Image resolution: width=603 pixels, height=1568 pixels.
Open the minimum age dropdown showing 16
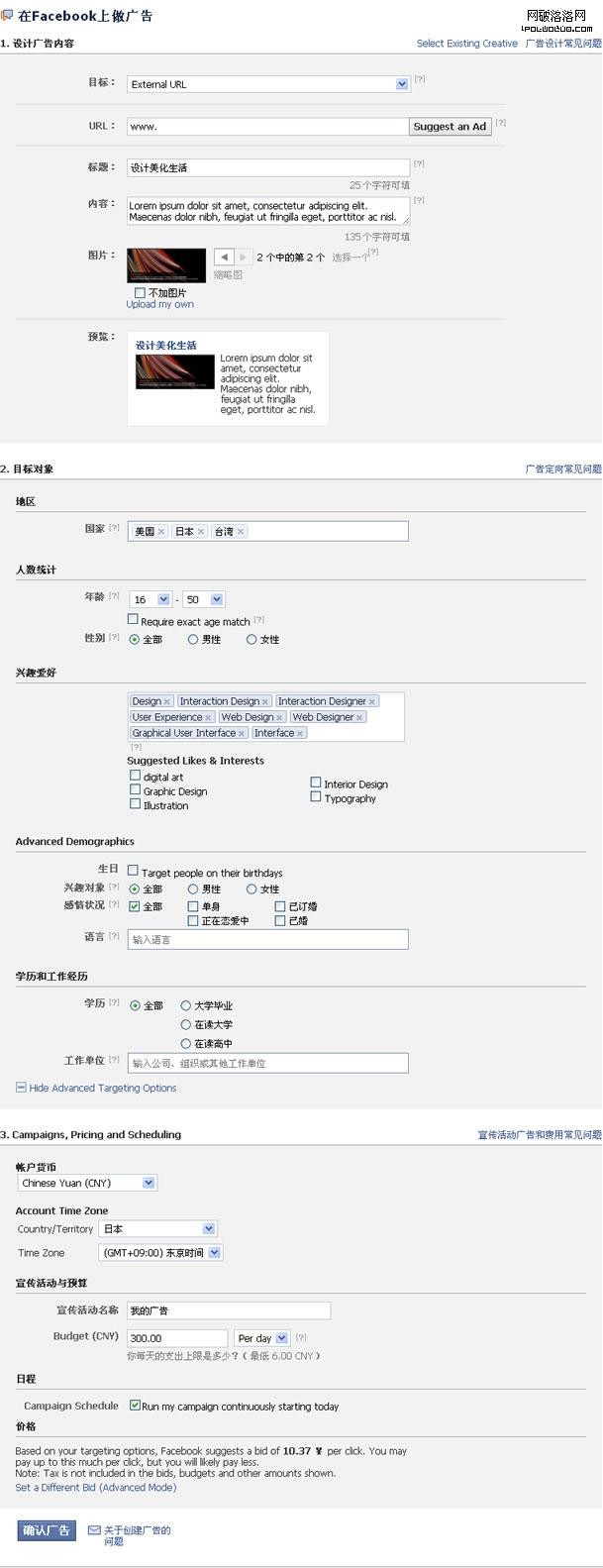[x=163, y=599]
